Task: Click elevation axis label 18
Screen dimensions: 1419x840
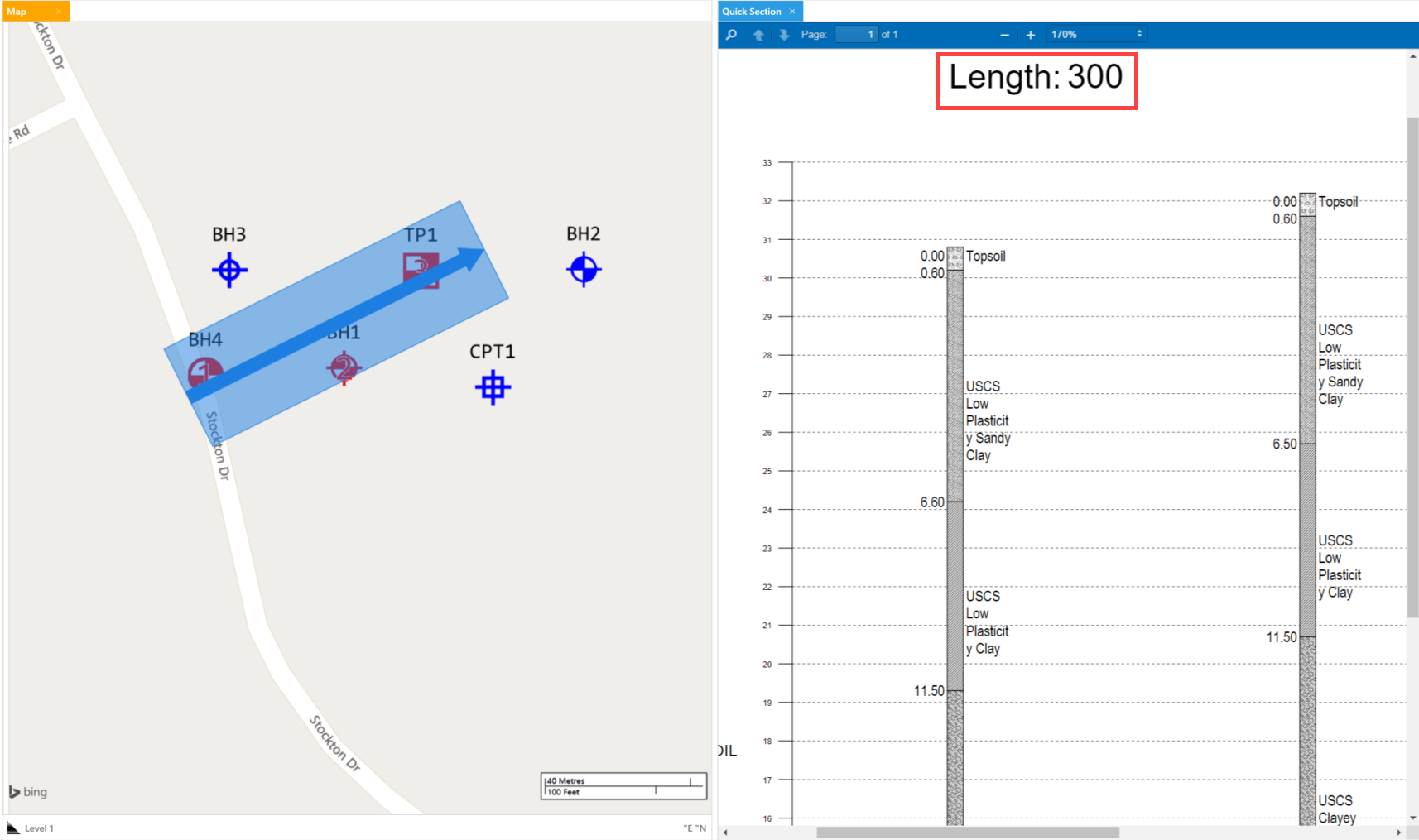Action: [767, 742]
